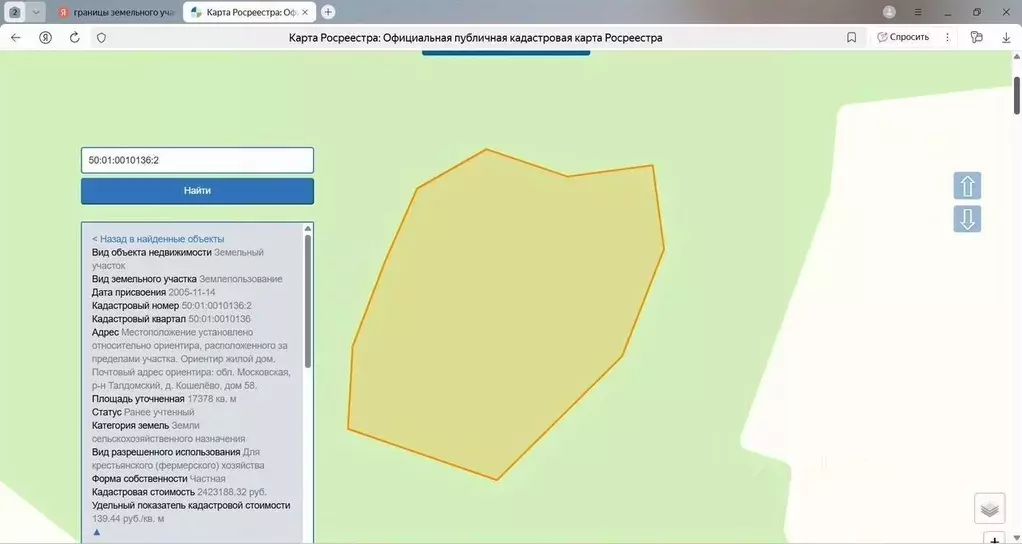This screenshot has width=1022, height=544.
Task: Switch to the границы земельного участка tab
Action: (x=115, y=12)
